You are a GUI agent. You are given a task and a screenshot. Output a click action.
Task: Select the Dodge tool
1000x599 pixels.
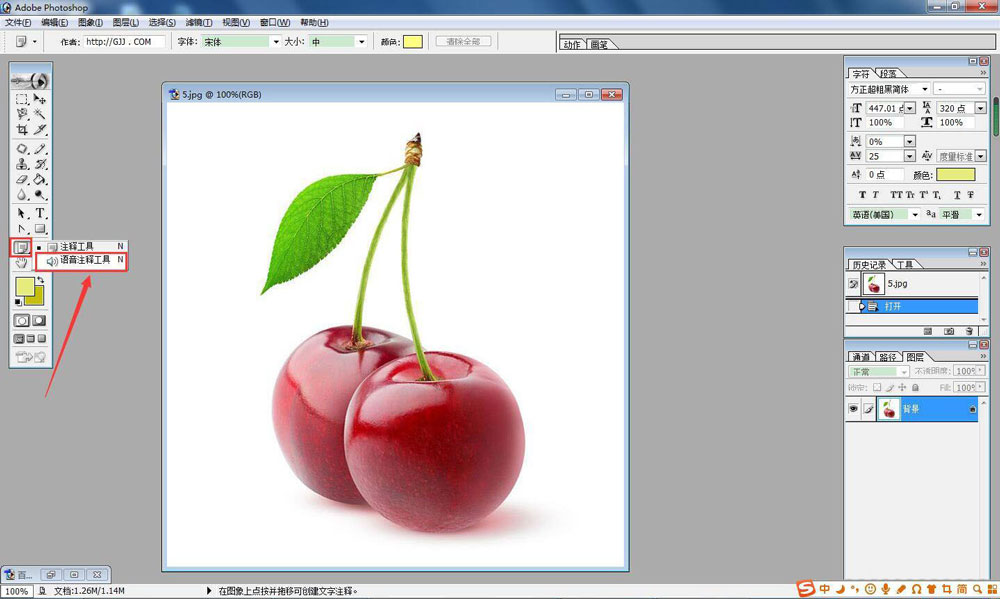coord(40,195)
